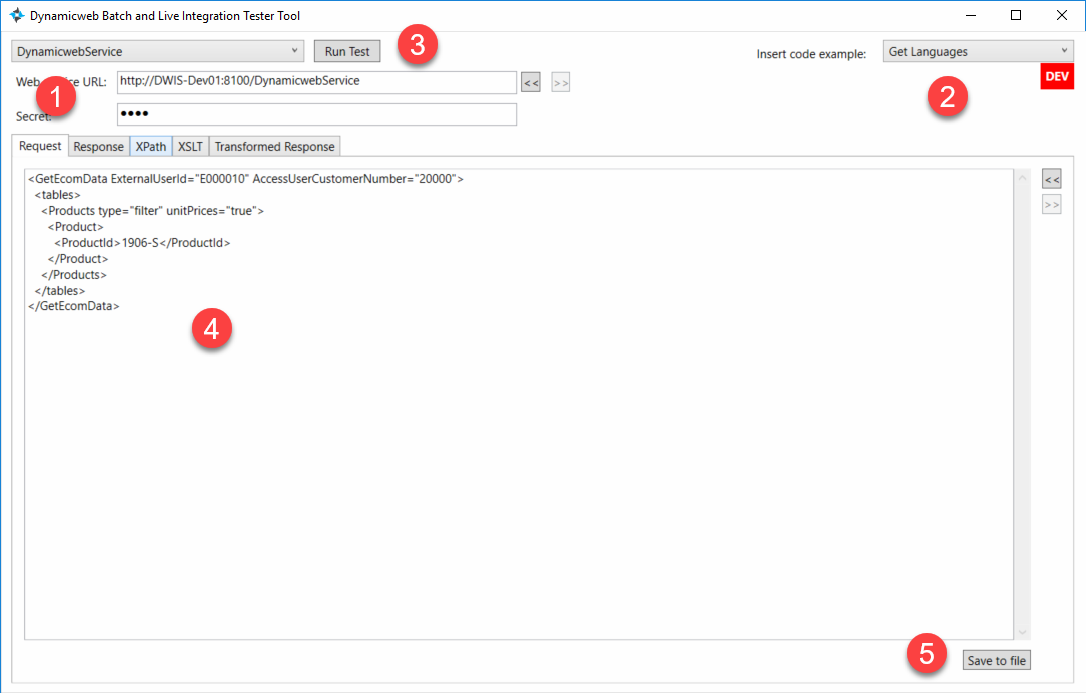Viewport: 1086px width, 693px height.
Task: Open the XPath tab
Action: coord(151,147)
